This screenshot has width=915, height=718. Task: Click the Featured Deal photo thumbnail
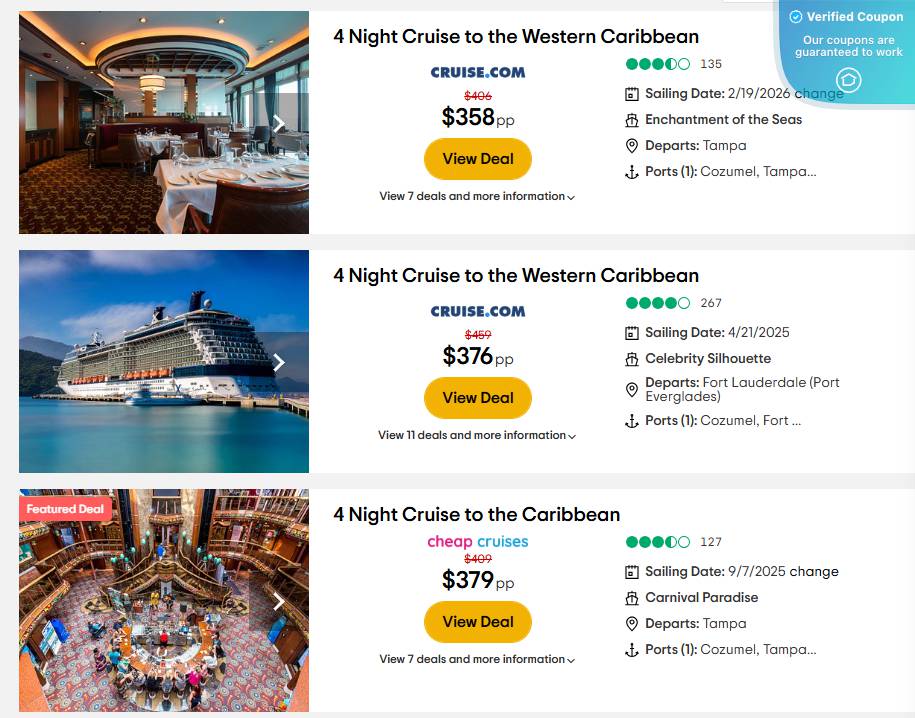(163, 600)
